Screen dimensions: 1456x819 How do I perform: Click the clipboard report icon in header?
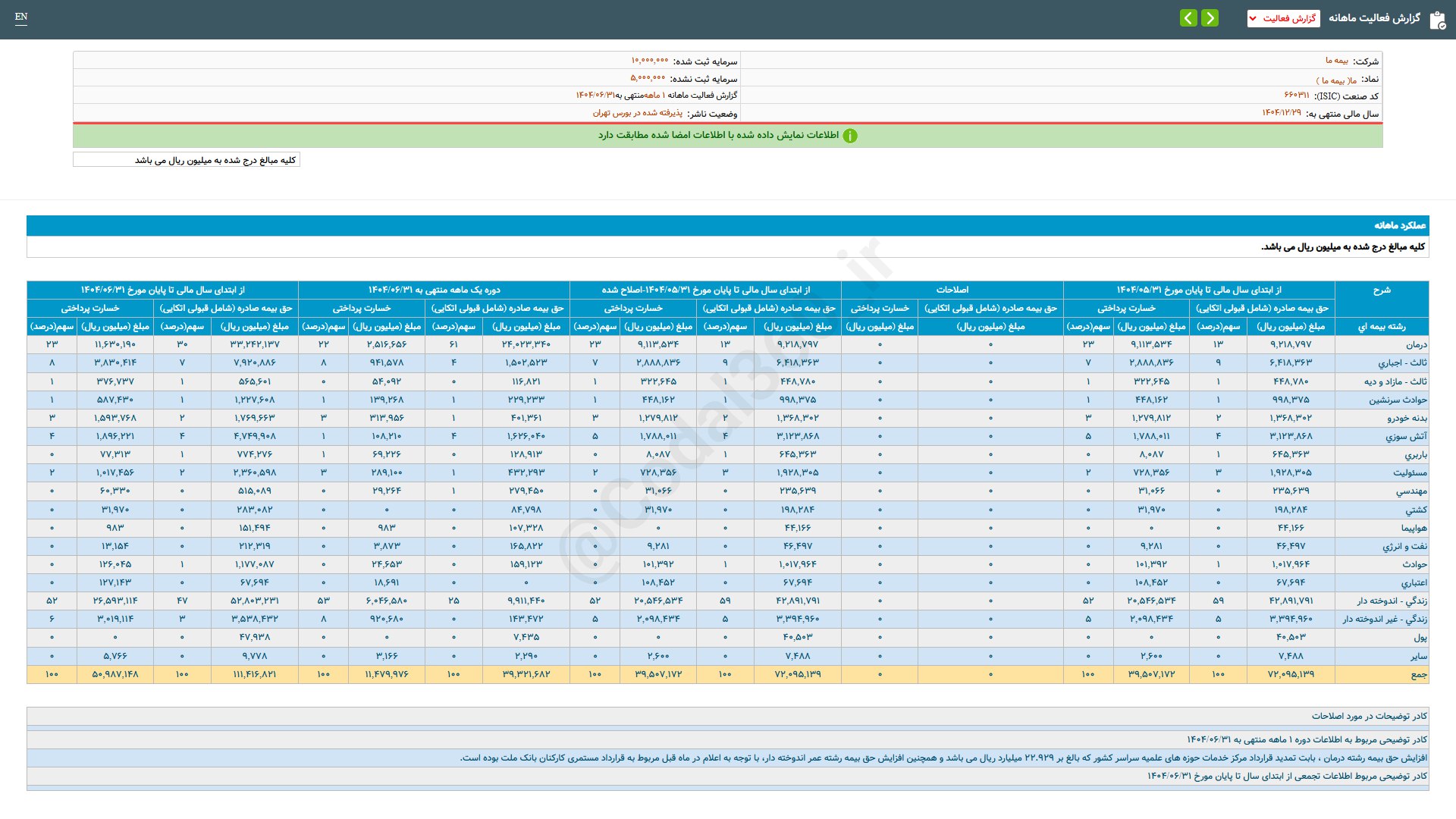tap(1437, 20)
